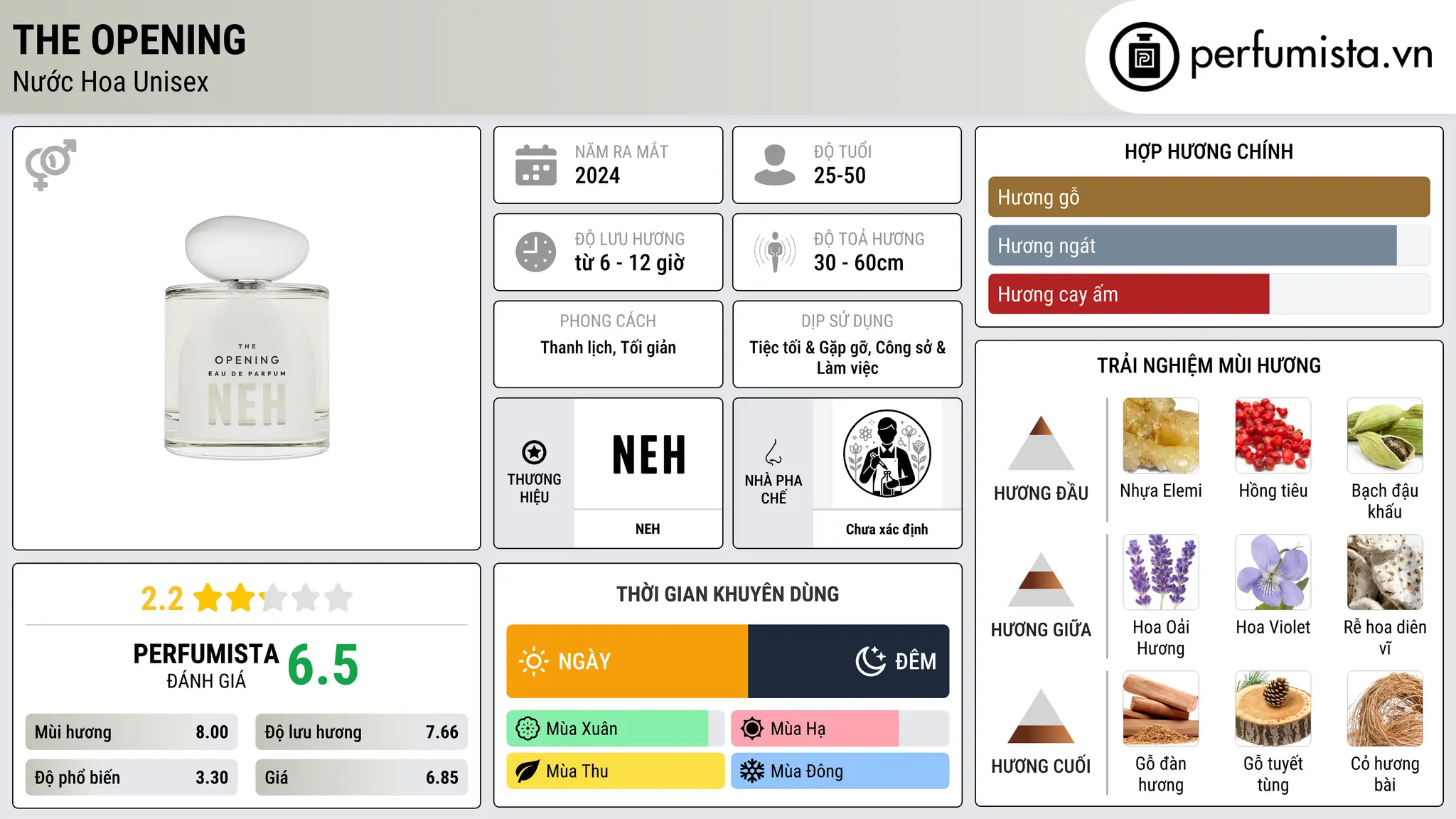Click the large NEH brand logo

click(x=648, y=455)
